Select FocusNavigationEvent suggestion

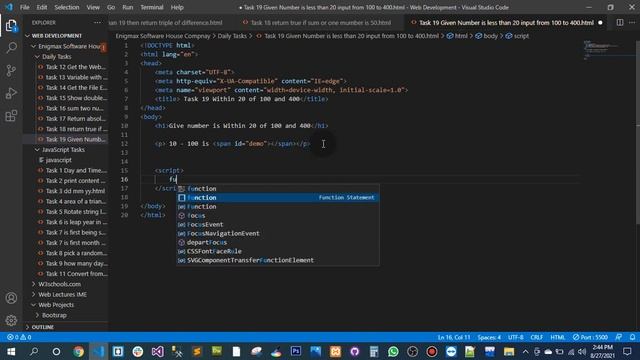point(278,233)
